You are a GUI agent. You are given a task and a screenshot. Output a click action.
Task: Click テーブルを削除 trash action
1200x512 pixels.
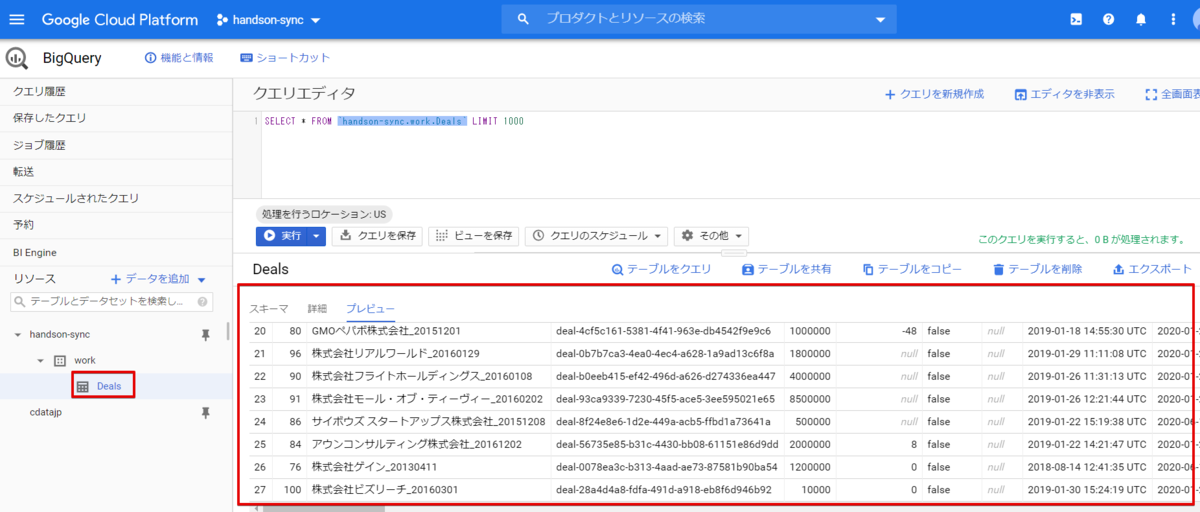coord(1037,270)
